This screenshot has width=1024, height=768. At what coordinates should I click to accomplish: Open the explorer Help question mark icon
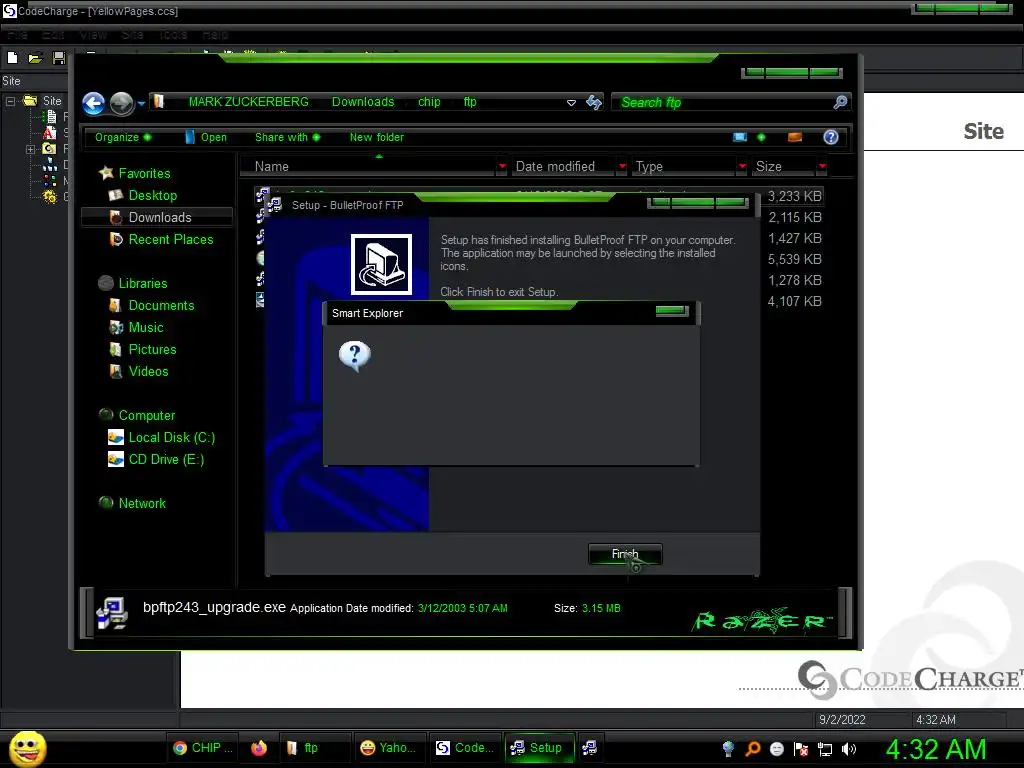coord(831,137)
